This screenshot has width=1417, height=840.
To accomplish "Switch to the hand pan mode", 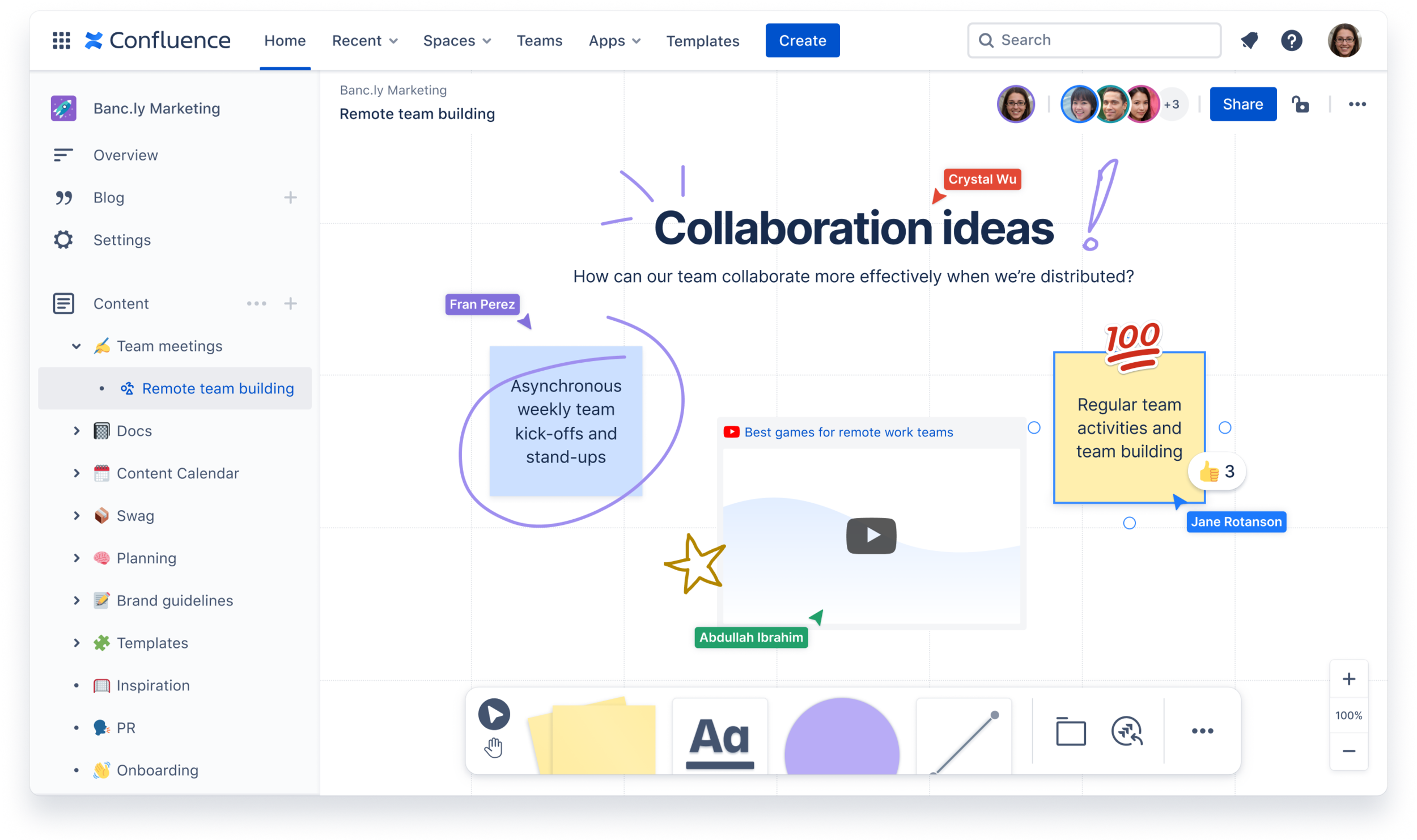I will coord(494,748).
